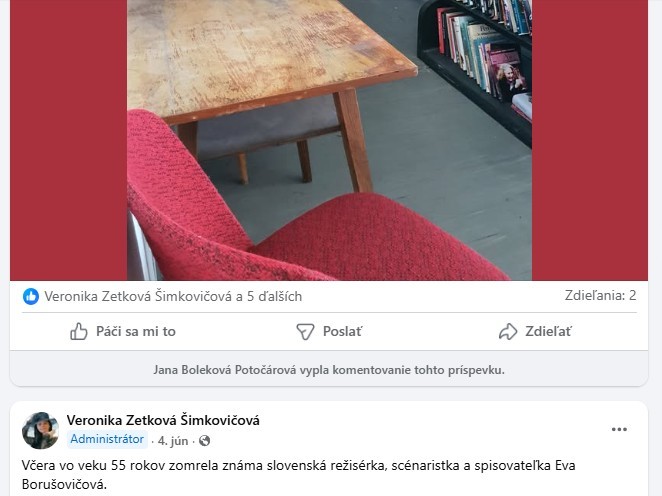Image resolution: width=662 pixels, height=496 pixels.
Task: Click the post text mentioning Eva Borušovičová
Action: click(298, 475)
